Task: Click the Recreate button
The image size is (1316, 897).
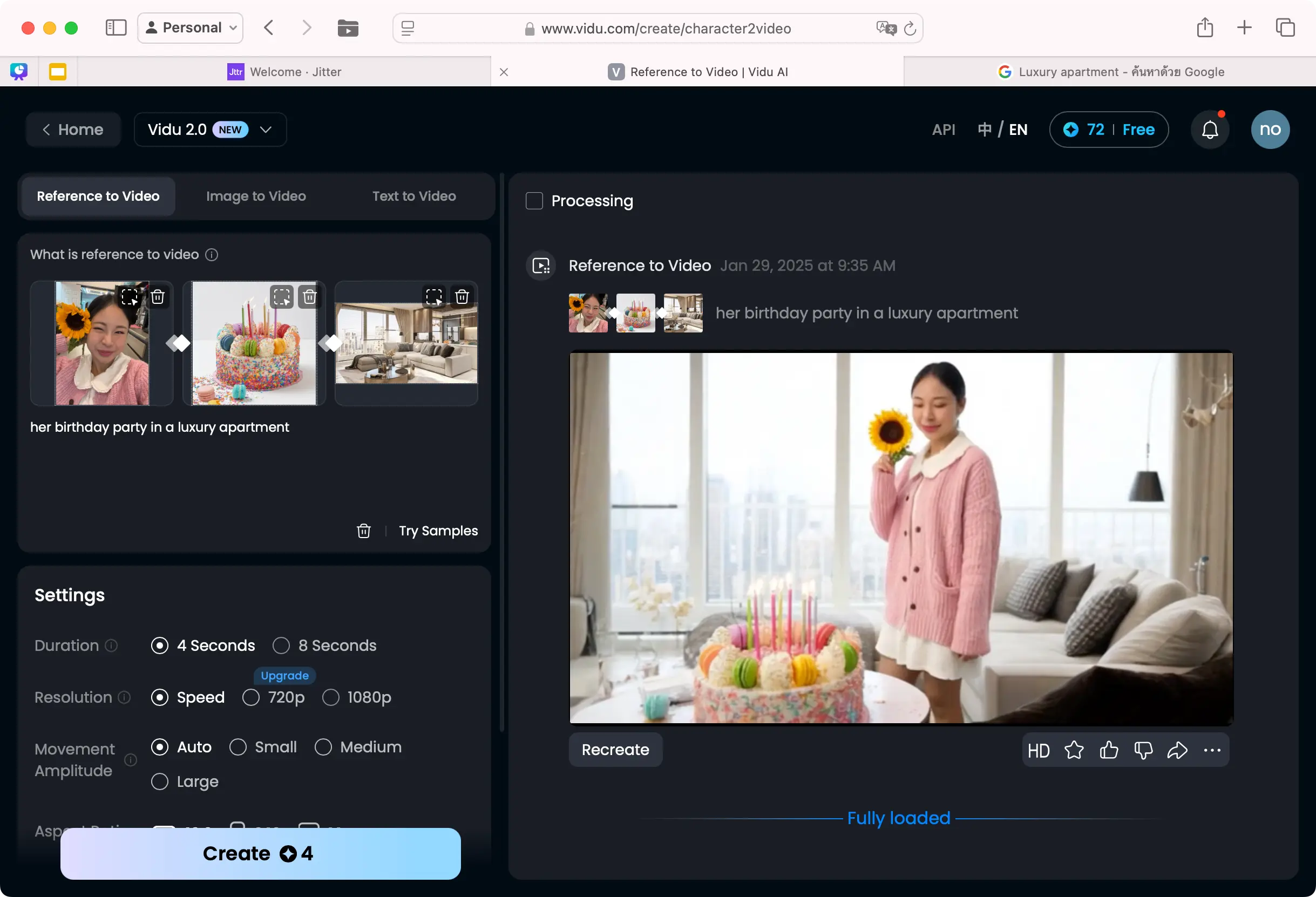Action: [x=615, y=750]
